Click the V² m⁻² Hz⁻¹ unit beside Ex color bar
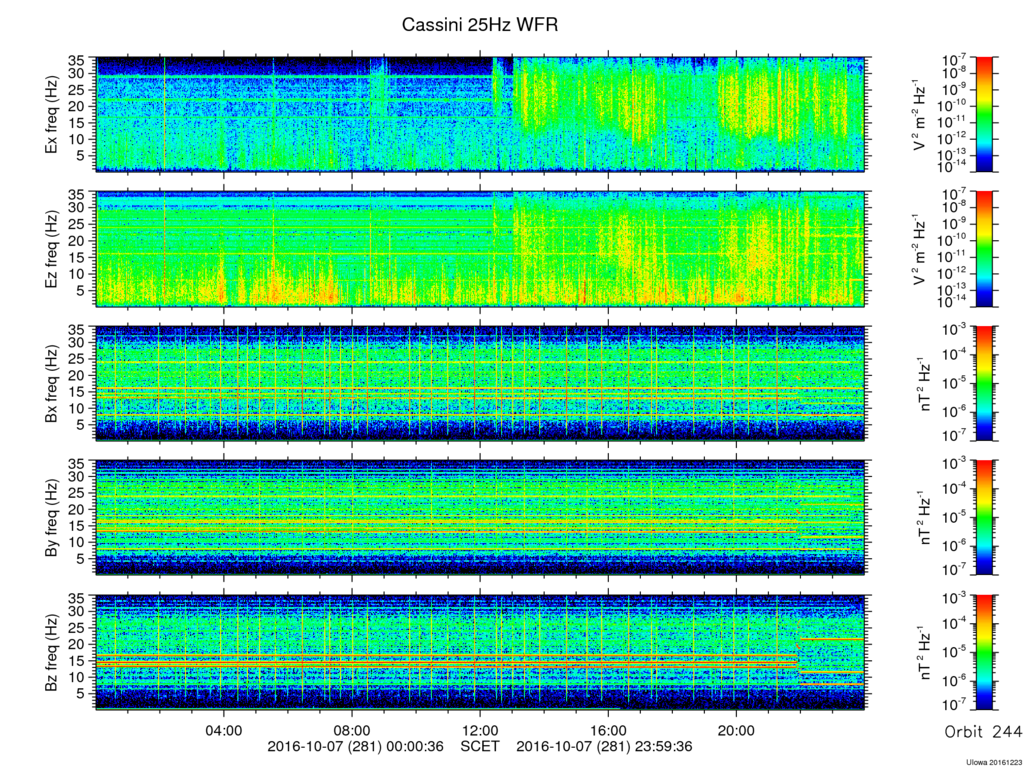 [x=920, y=115]
